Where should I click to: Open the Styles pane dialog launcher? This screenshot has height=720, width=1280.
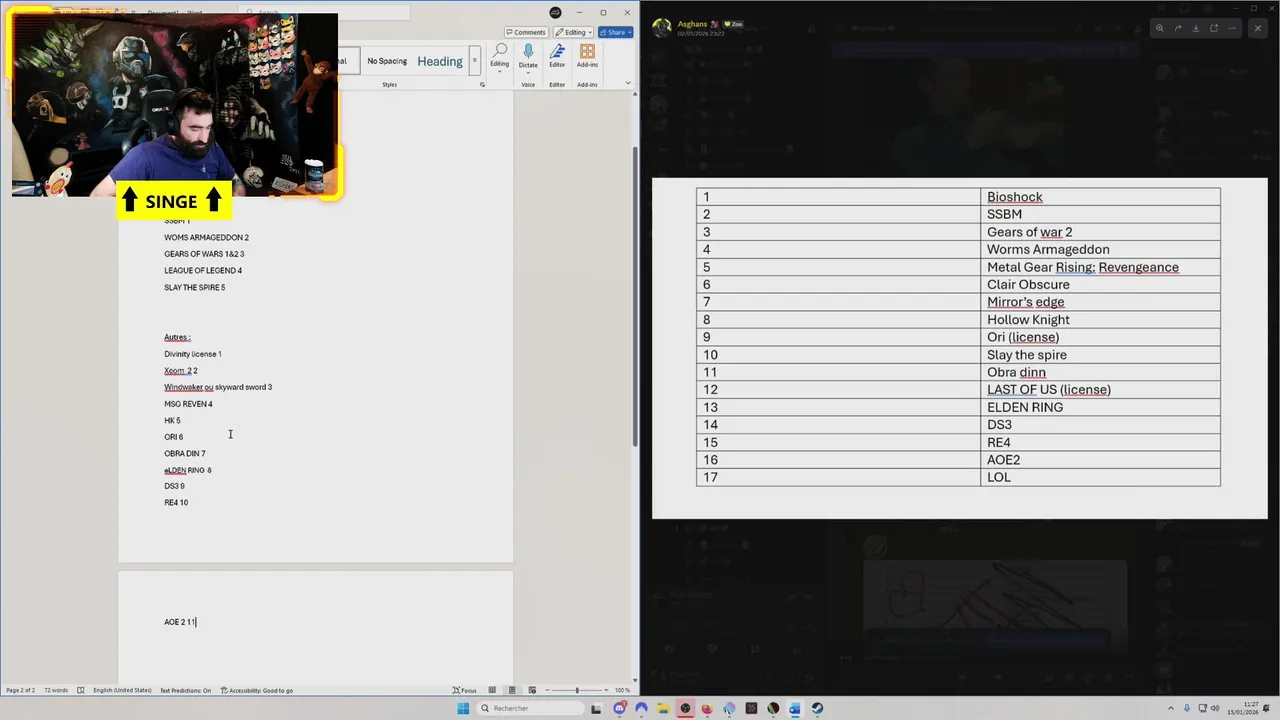click(x=482, y=85)
